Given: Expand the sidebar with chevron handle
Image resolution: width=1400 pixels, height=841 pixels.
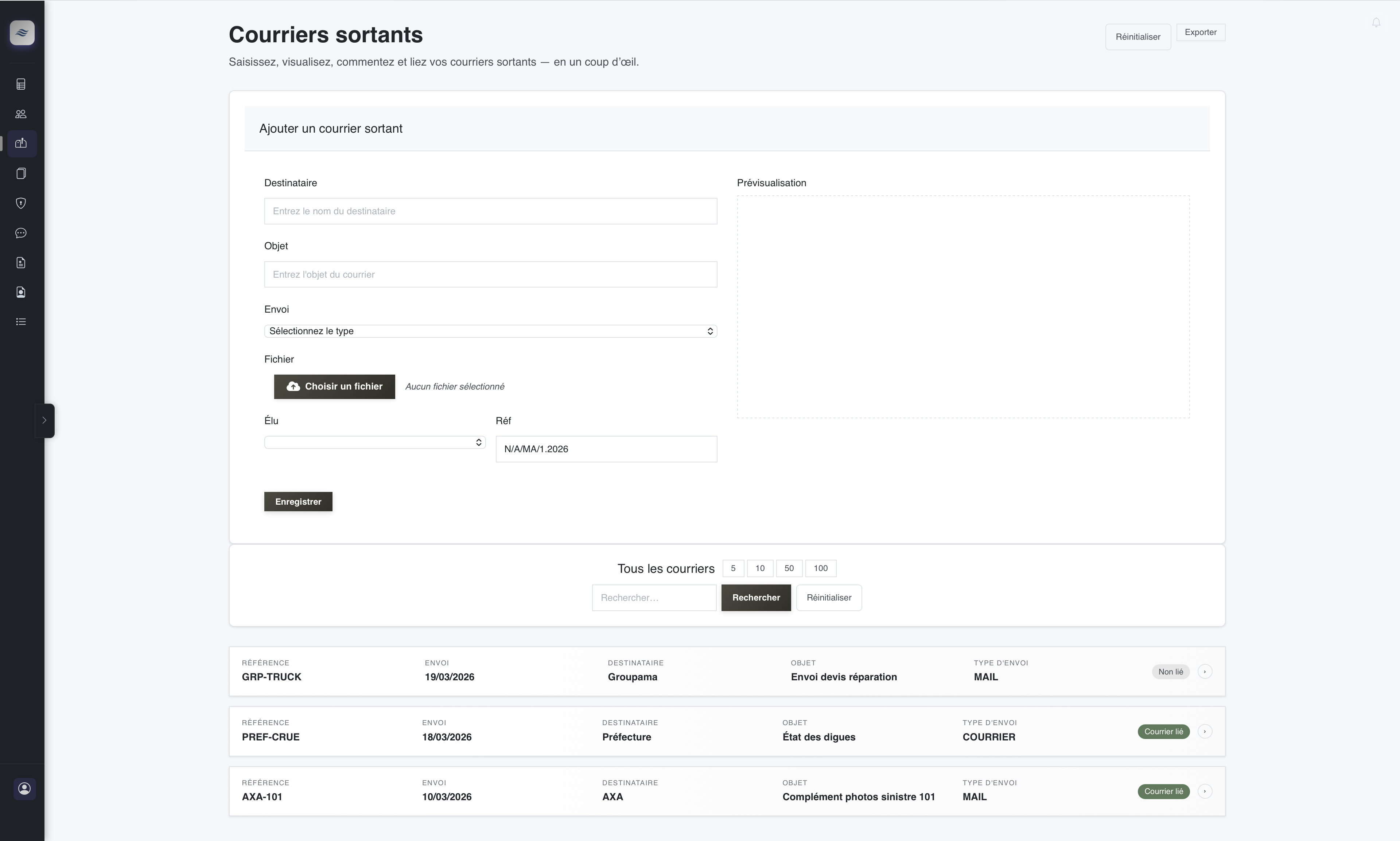Looking at the screenshot, I should point(44,420).
